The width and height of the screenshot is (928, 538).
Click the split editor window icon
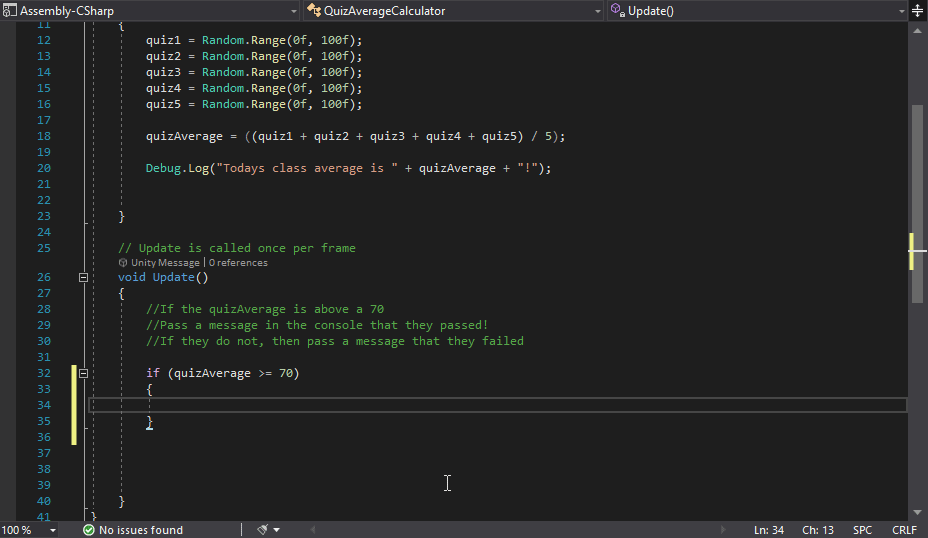(917, 11)
